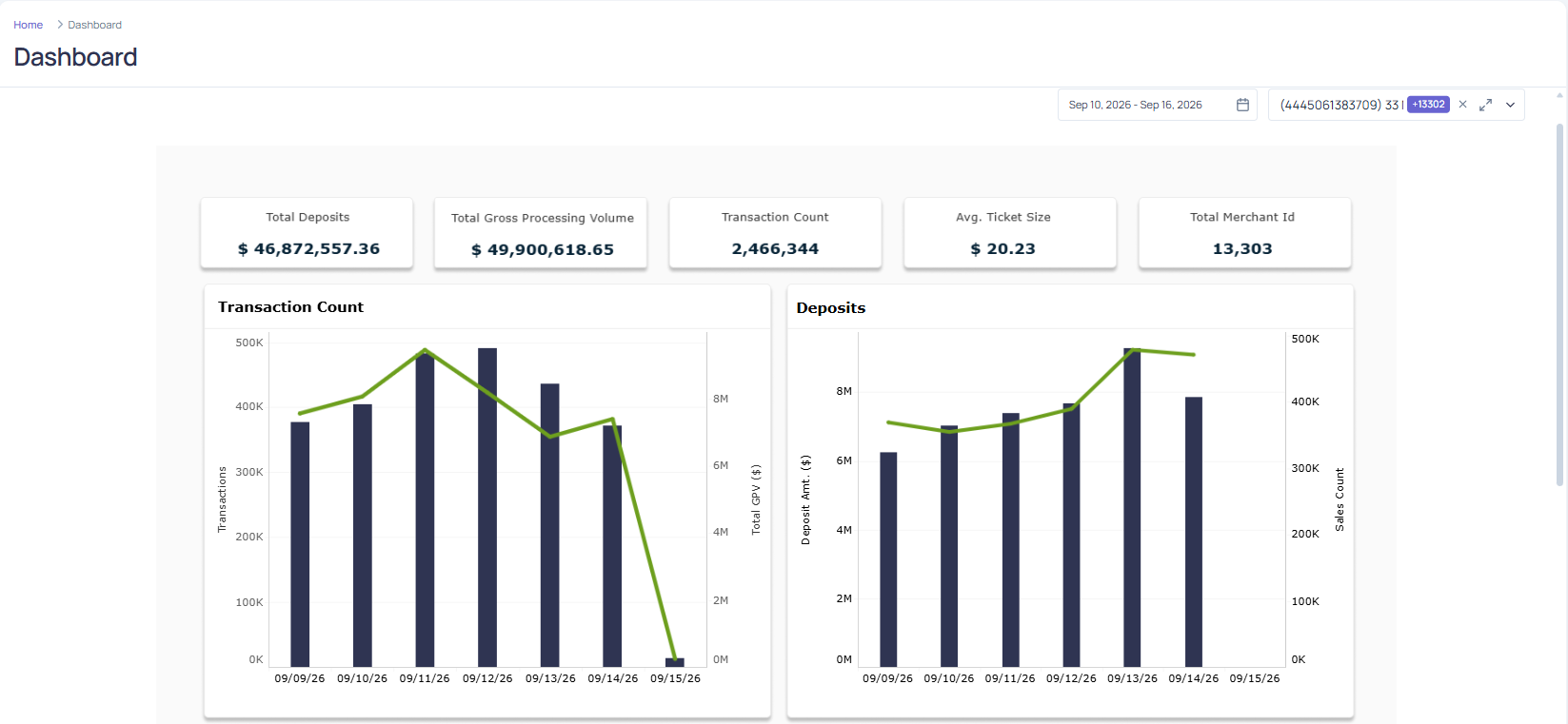The height and width of the screenshot is (724, 1568).
Task: Select the Total Gross Processing Volume card
Action: pyautogui.click(x=541, y=233)
